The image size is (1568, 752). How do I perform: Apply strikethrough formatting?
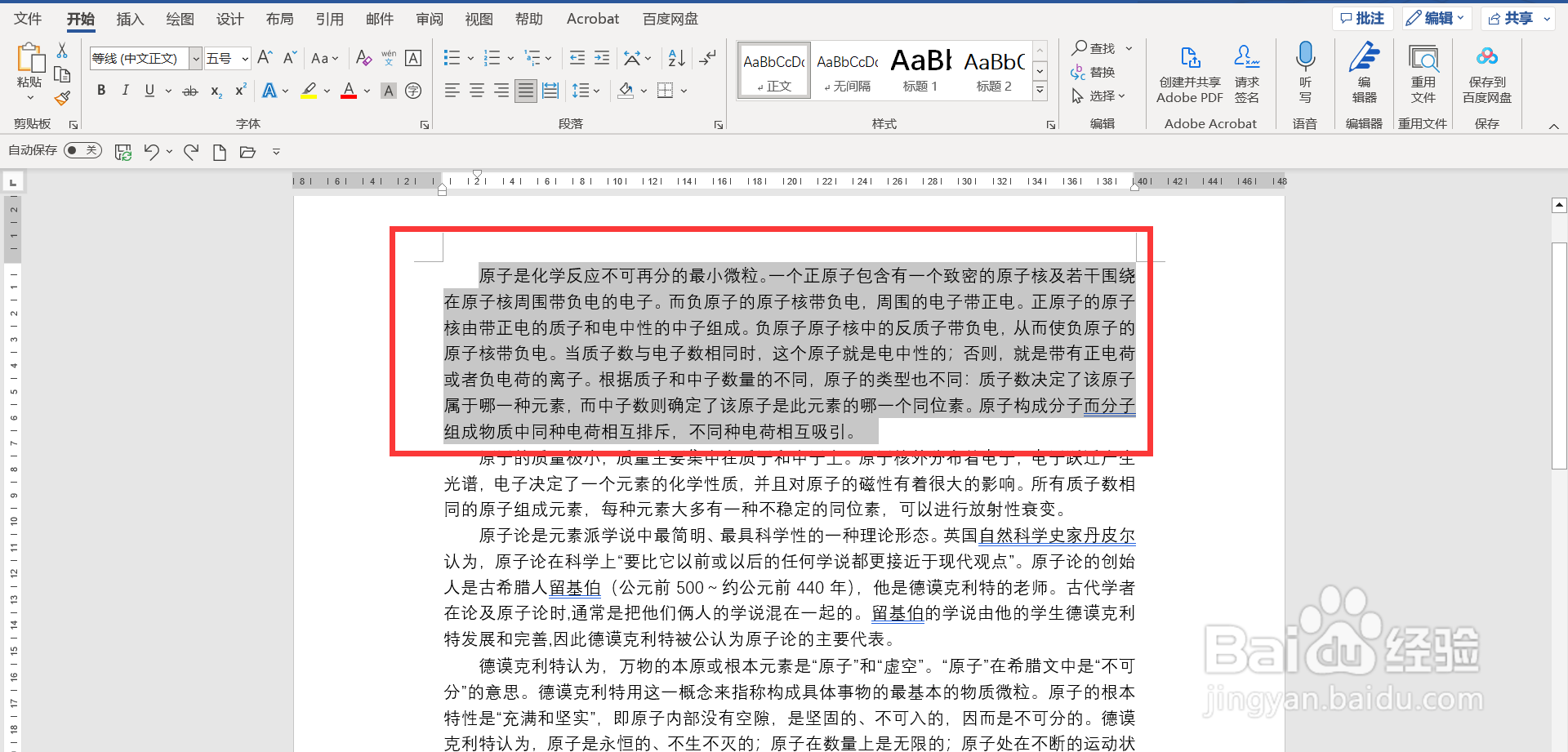(x=190, y=91)
